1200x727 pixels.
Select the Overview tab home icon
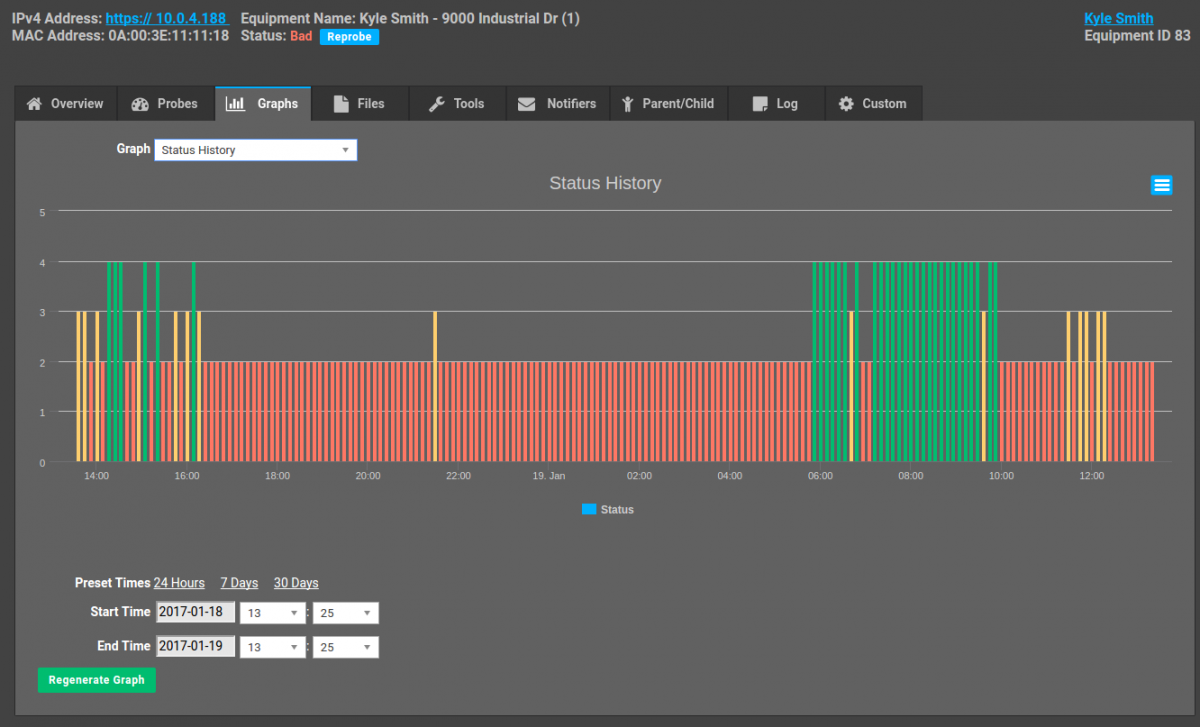pyautogui.click(x=34, y=103)
